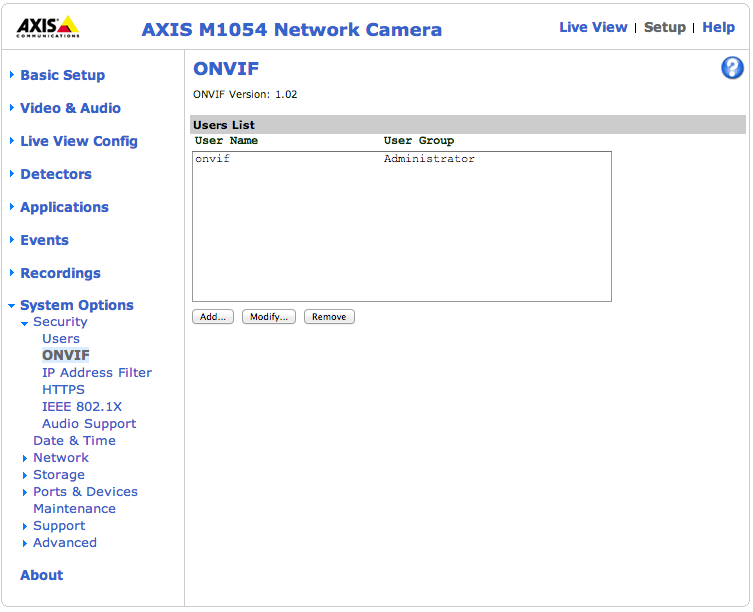Click the User Group column header

click(x=419, y=141)
